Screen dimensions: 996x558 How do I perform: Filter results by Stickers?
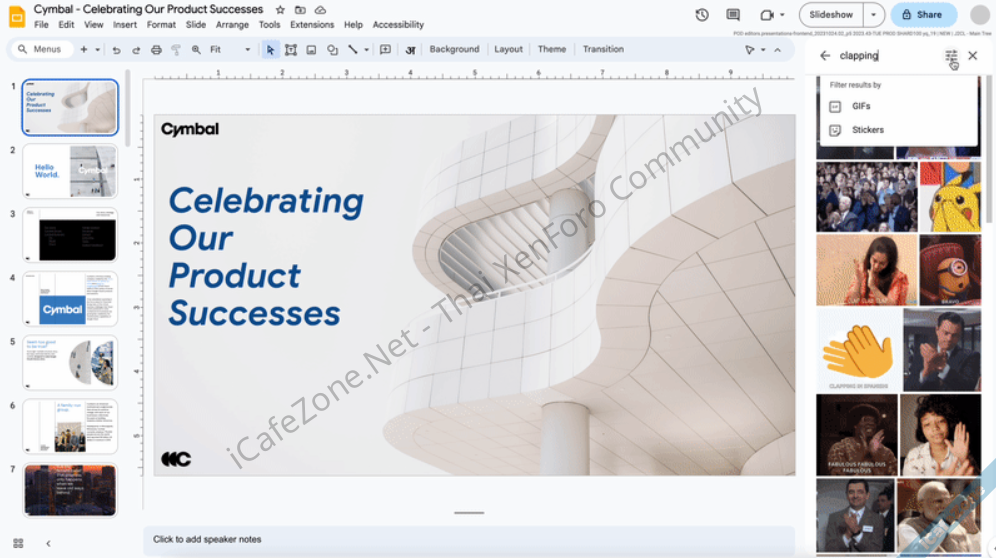tap(867, 130)
